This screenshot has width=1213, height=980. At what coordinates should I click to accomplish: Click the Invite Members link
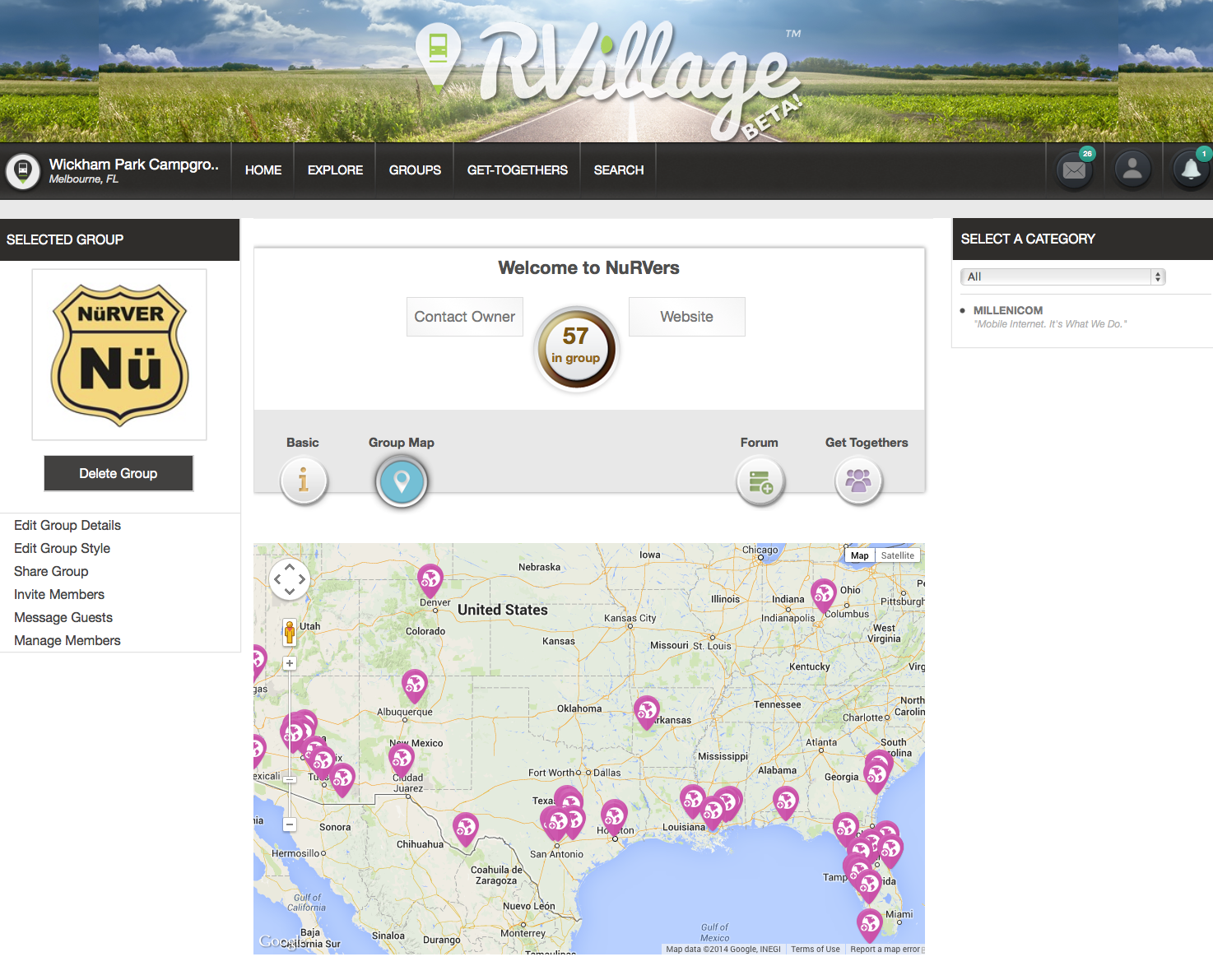59,594
